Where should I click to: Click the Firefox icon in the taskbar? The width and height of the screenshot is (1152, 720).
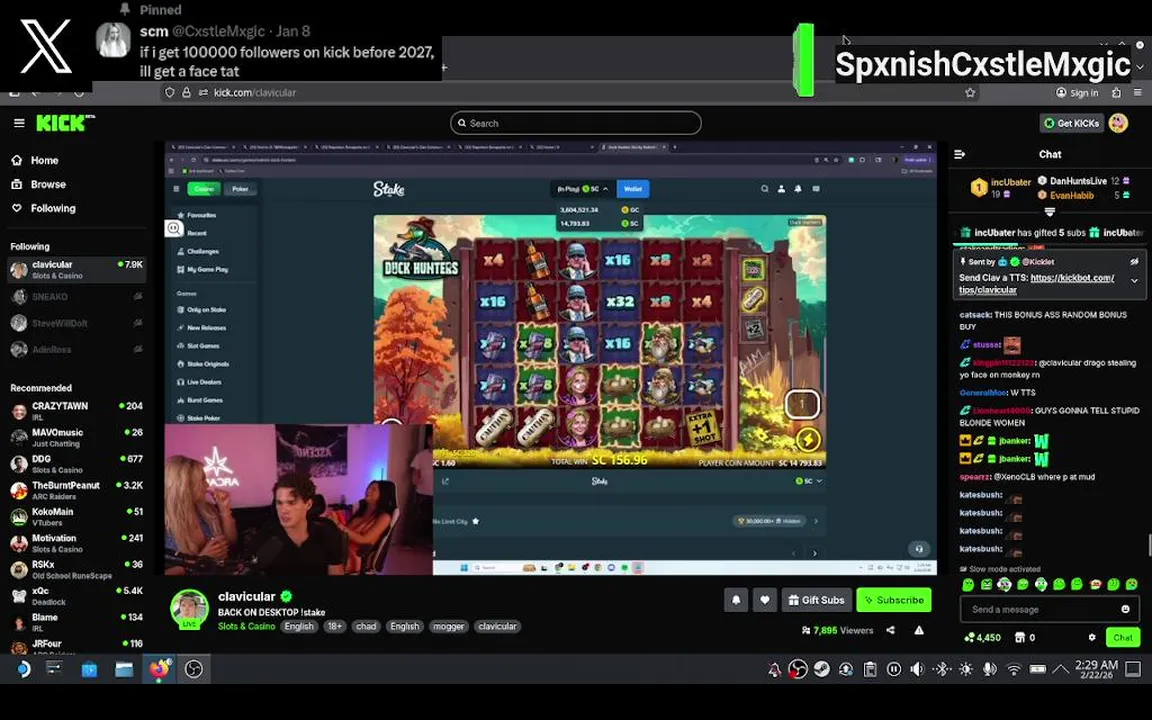(x=159, y=669)
